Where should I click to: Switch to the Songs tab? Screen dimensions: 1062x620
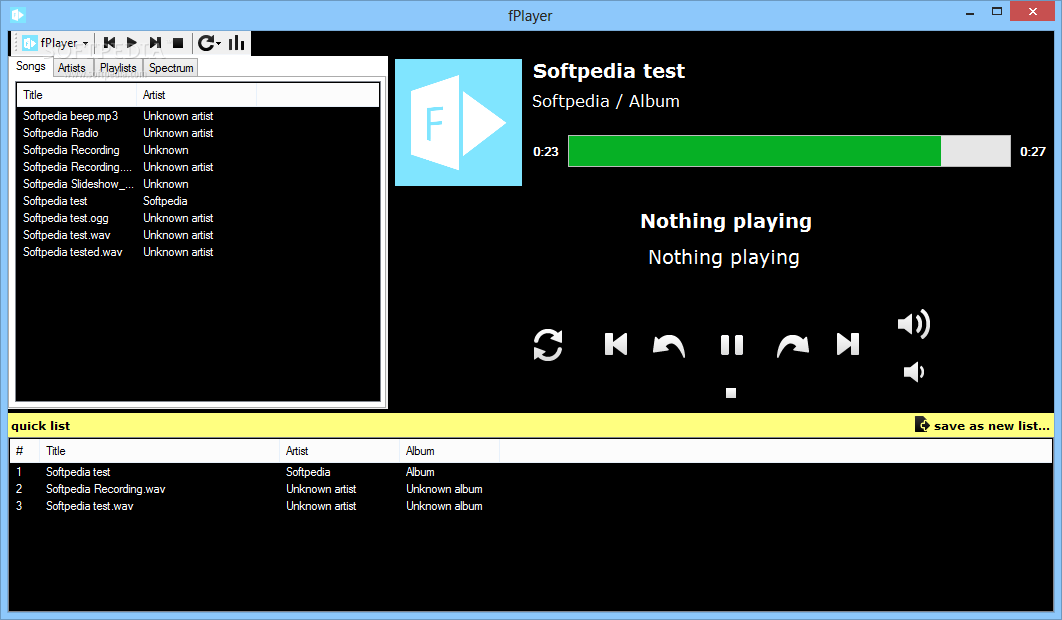click(x=31, y=66)
